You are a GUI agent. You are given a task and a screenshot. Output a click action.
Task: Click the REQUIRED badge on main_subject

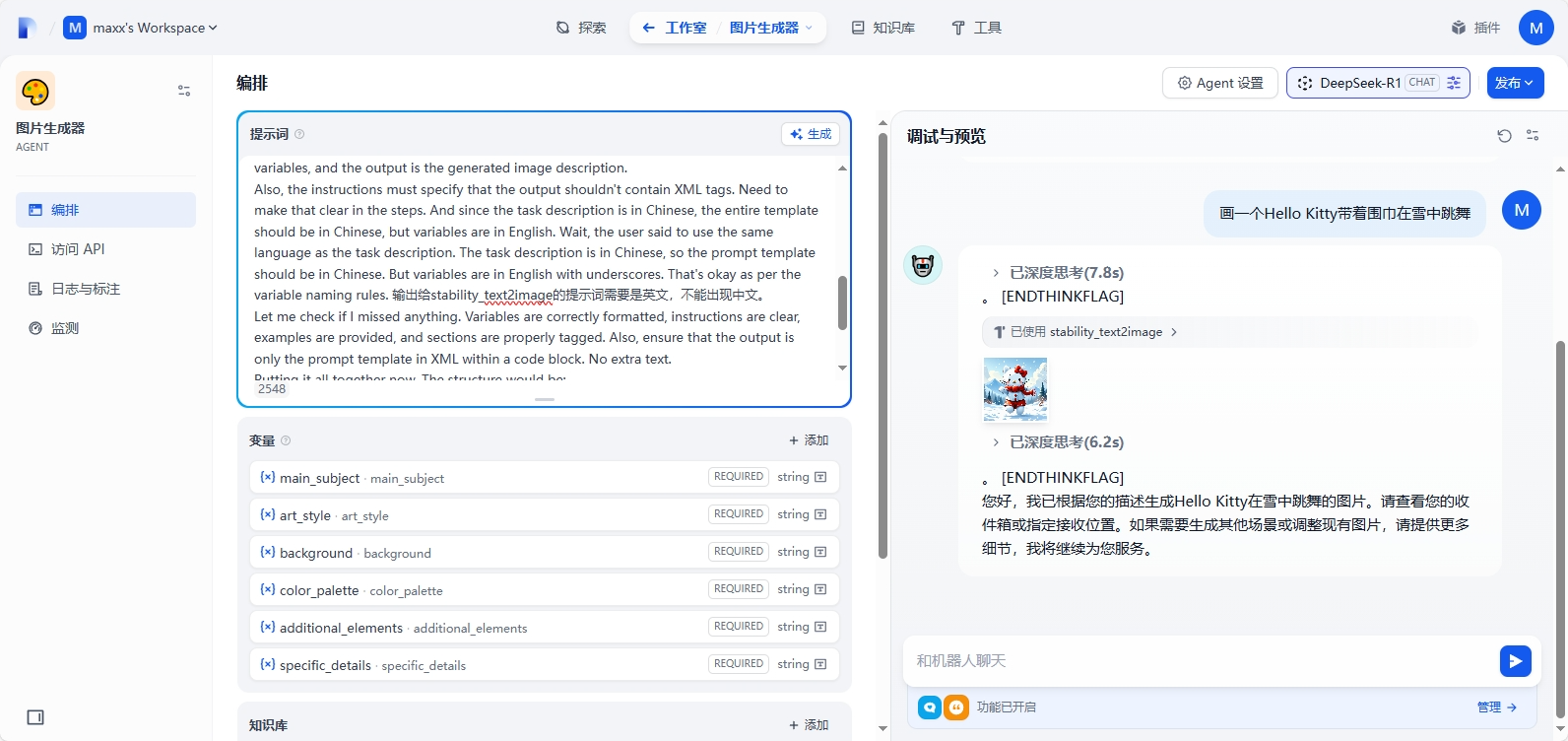[x=739, y=477]
